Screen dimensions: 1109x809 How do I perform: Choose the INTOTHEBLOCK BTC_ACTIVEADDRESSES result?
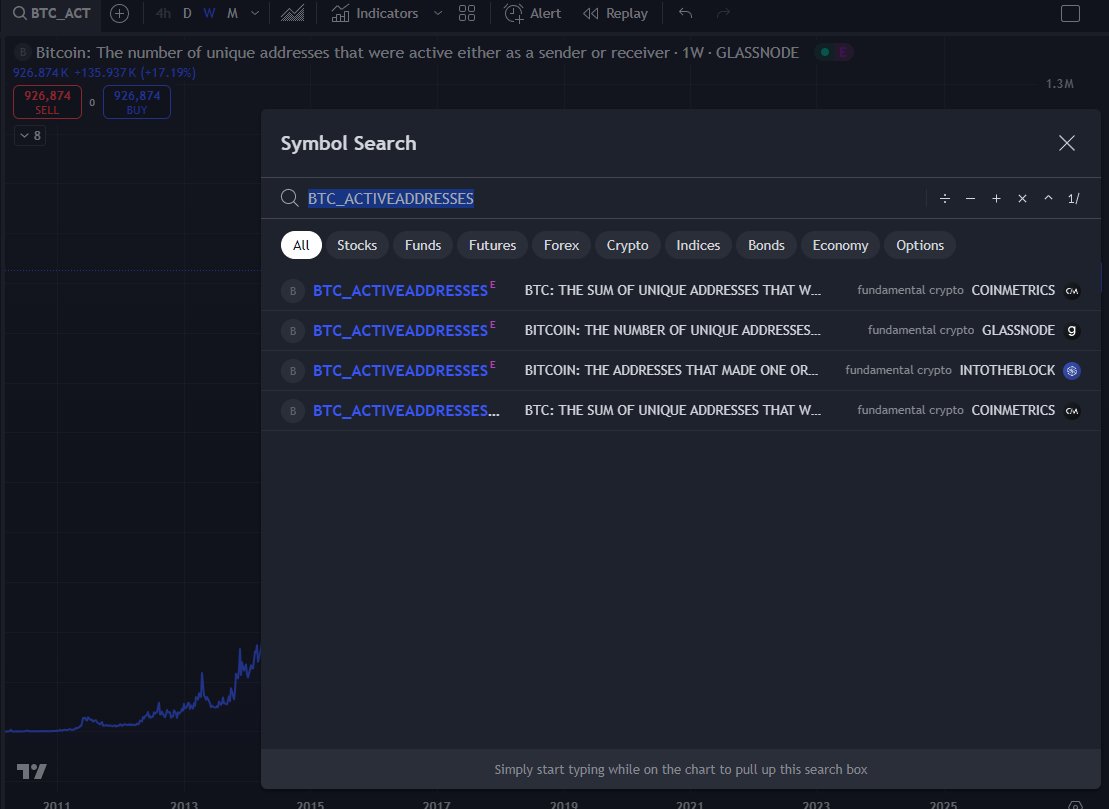click(680, 371)
